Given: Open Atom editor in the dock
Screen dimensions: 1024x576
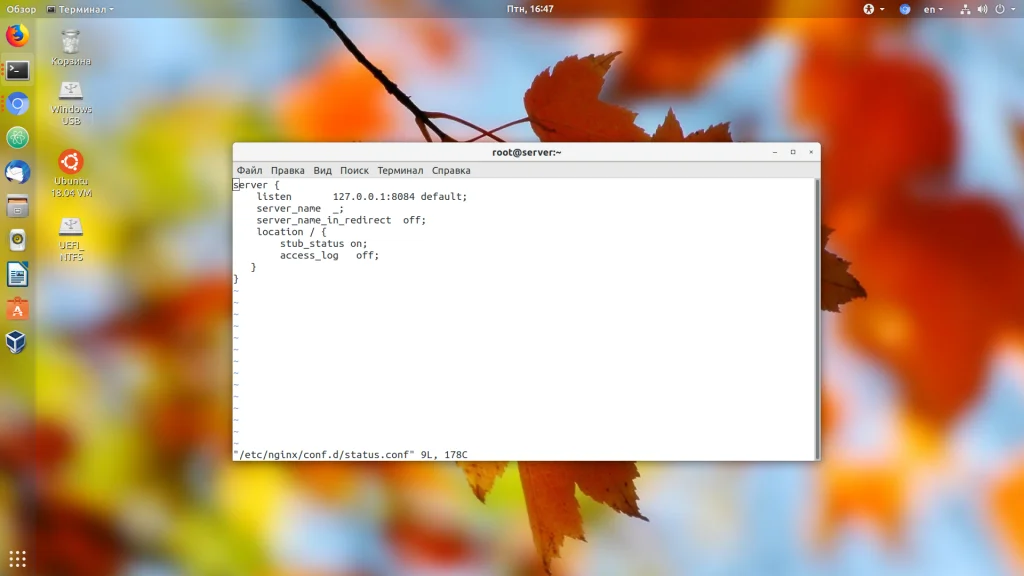Looking at the screenshot, I should coord(17,138).
